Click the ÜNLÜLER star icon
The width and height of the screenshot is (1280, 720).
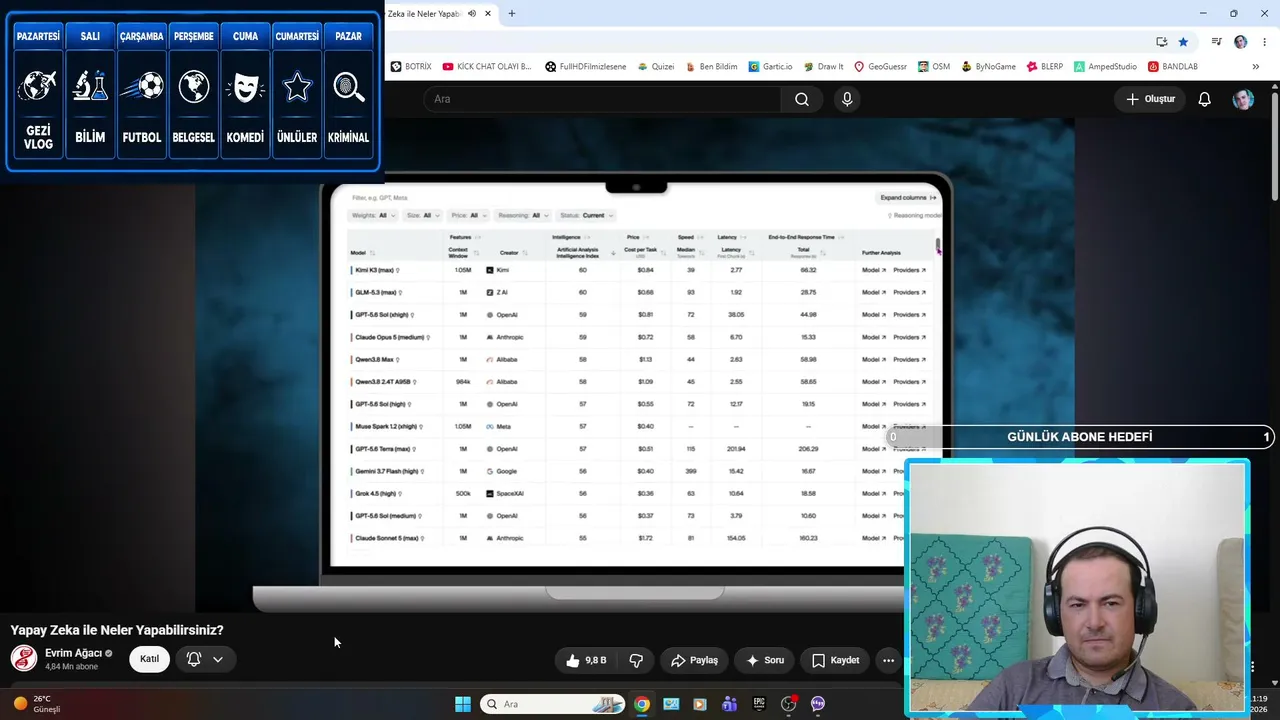[297, 86]
